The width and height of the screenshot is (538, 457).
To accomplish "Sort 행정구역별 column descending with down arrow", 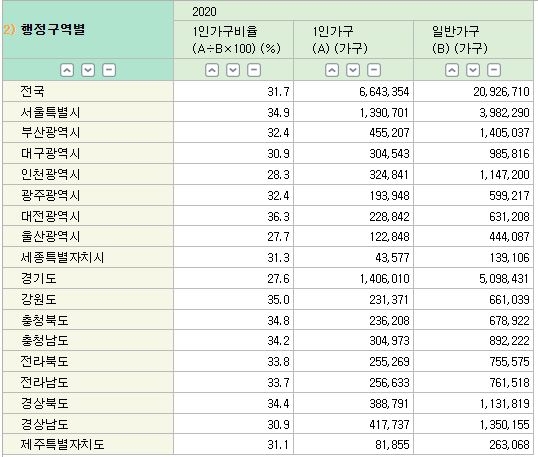I will click(88, 70).
